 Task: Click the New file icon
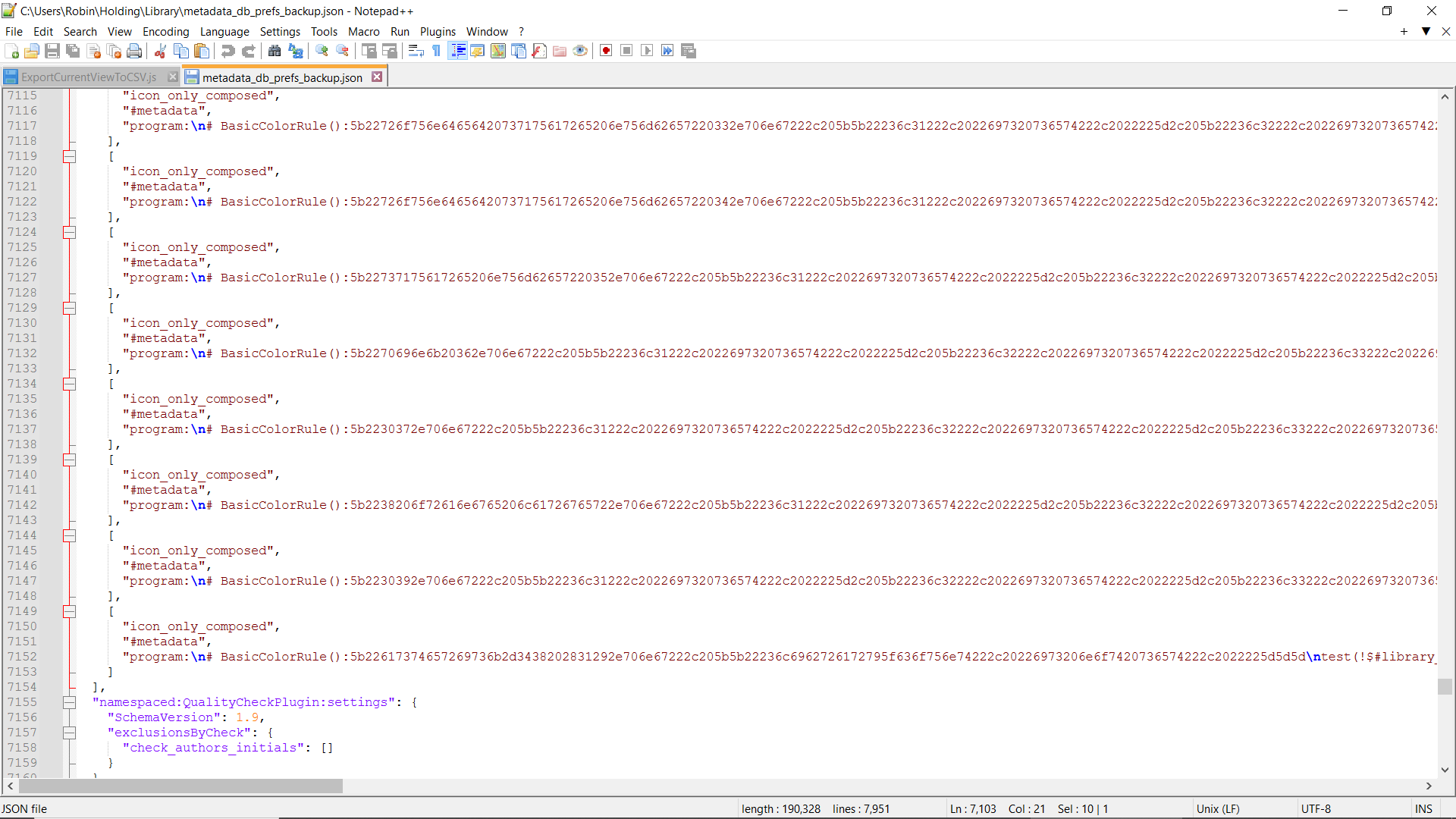click(12, 51)
